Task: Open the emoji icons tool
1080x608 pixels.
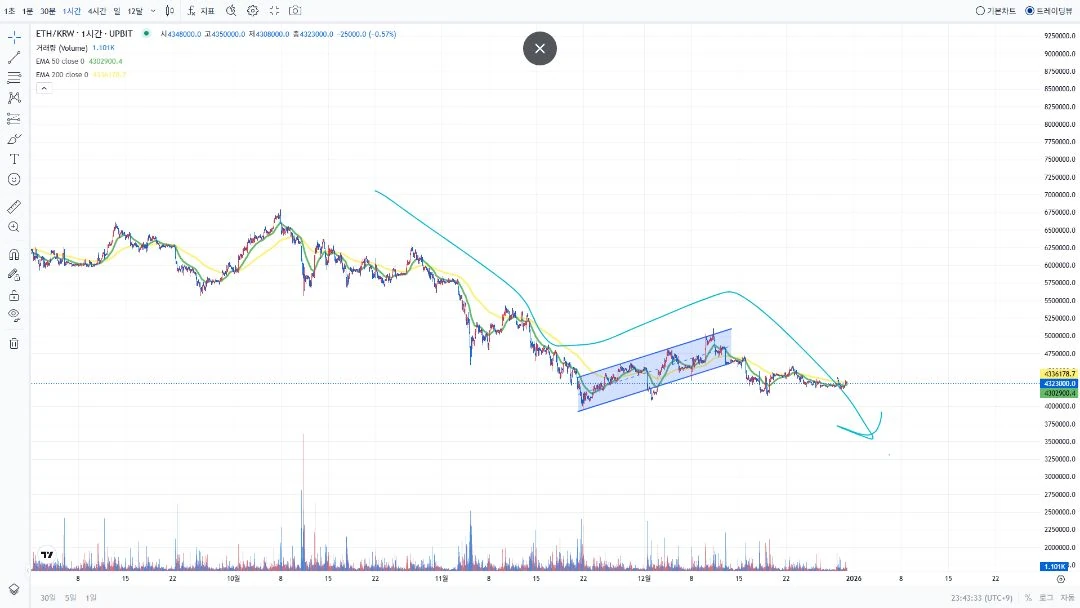Action: (14, 180)
